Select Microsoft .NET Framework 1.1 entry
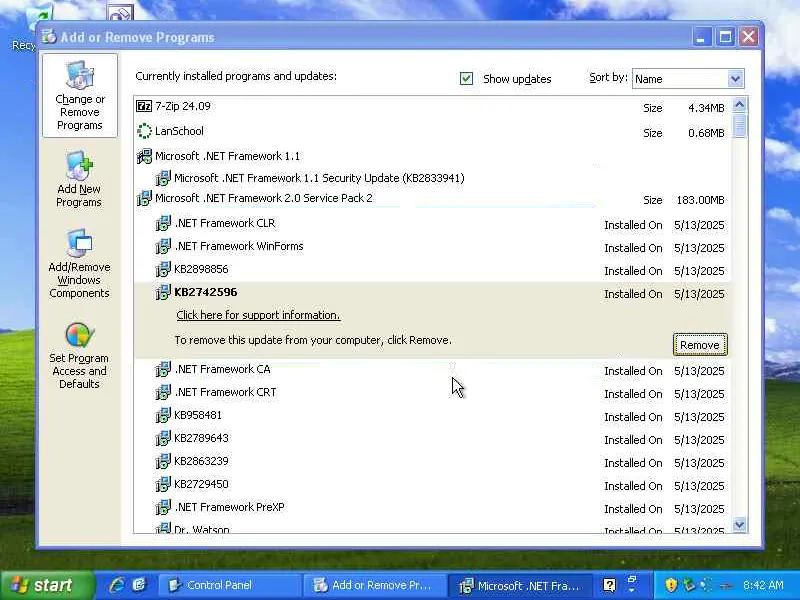The width and height of the screenshot is (800, 600). pyautogui.click(x=432, y=156)
